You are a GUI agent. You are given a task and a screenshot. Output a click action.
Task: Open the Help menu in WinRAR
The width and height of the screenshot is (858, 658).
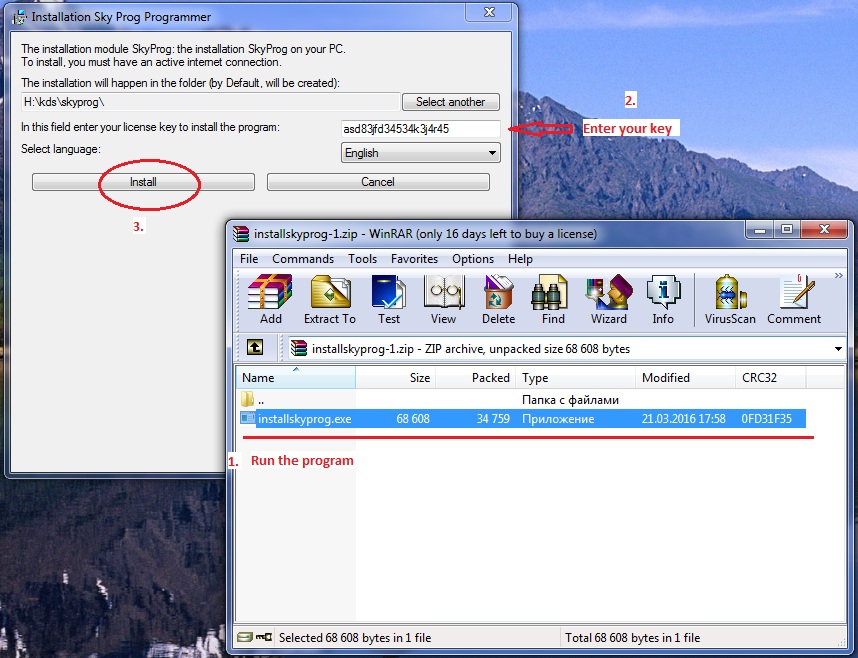tap(520, 258)
